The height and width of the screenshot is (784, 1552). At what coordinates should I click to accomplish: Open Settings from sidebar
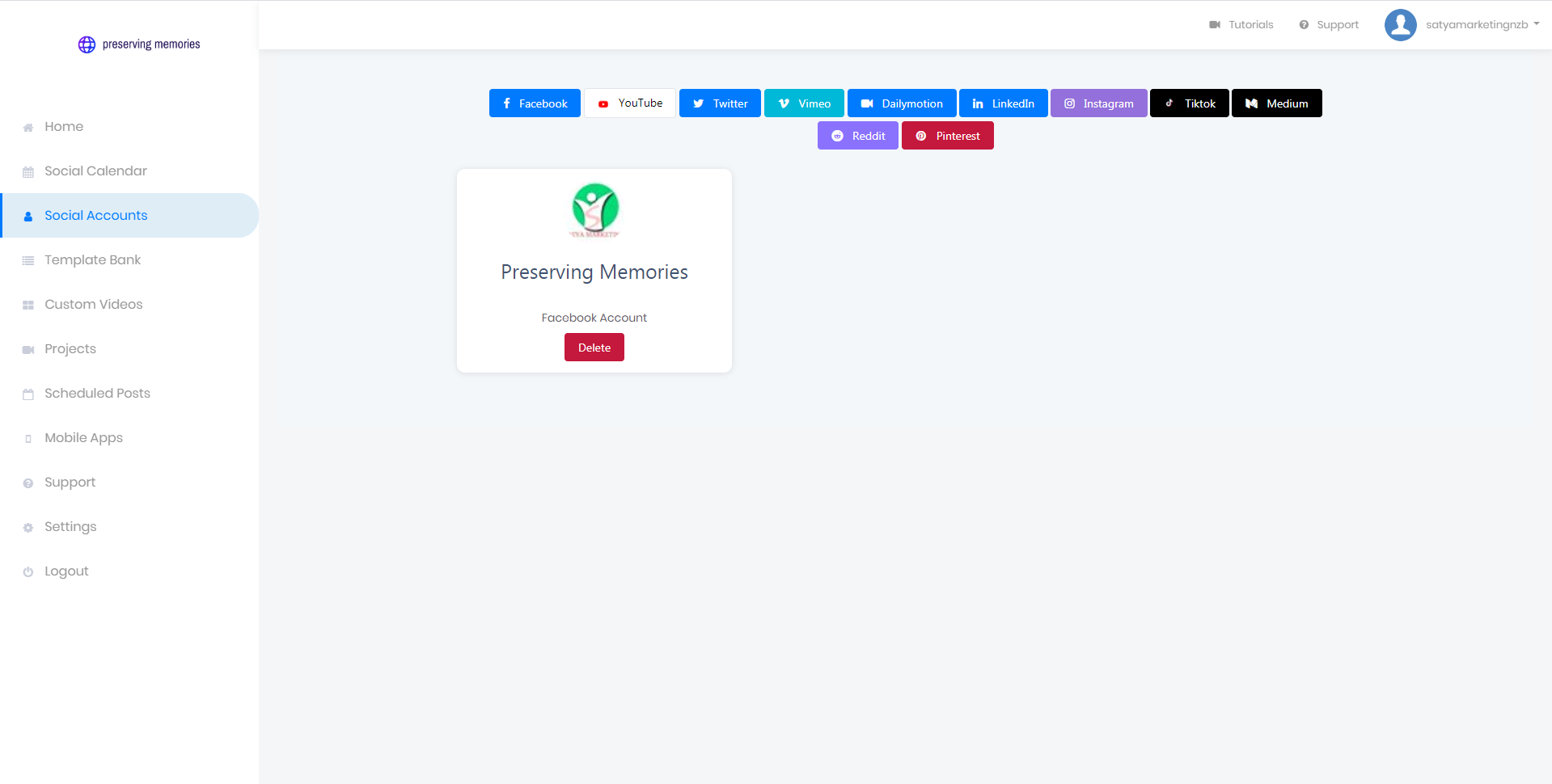click(129, 527)
